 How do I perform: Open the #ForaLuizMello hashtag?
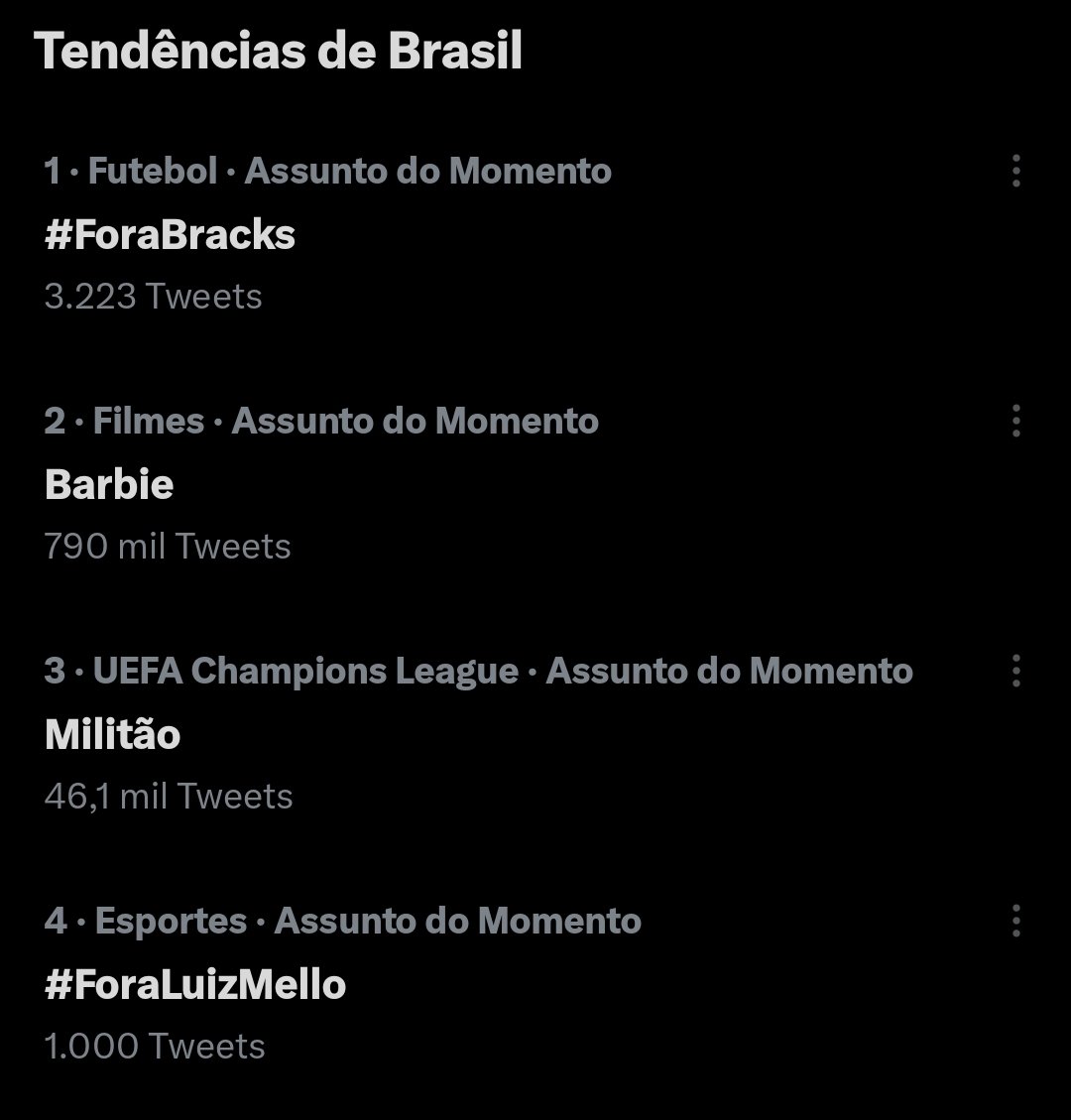point(195,985)
